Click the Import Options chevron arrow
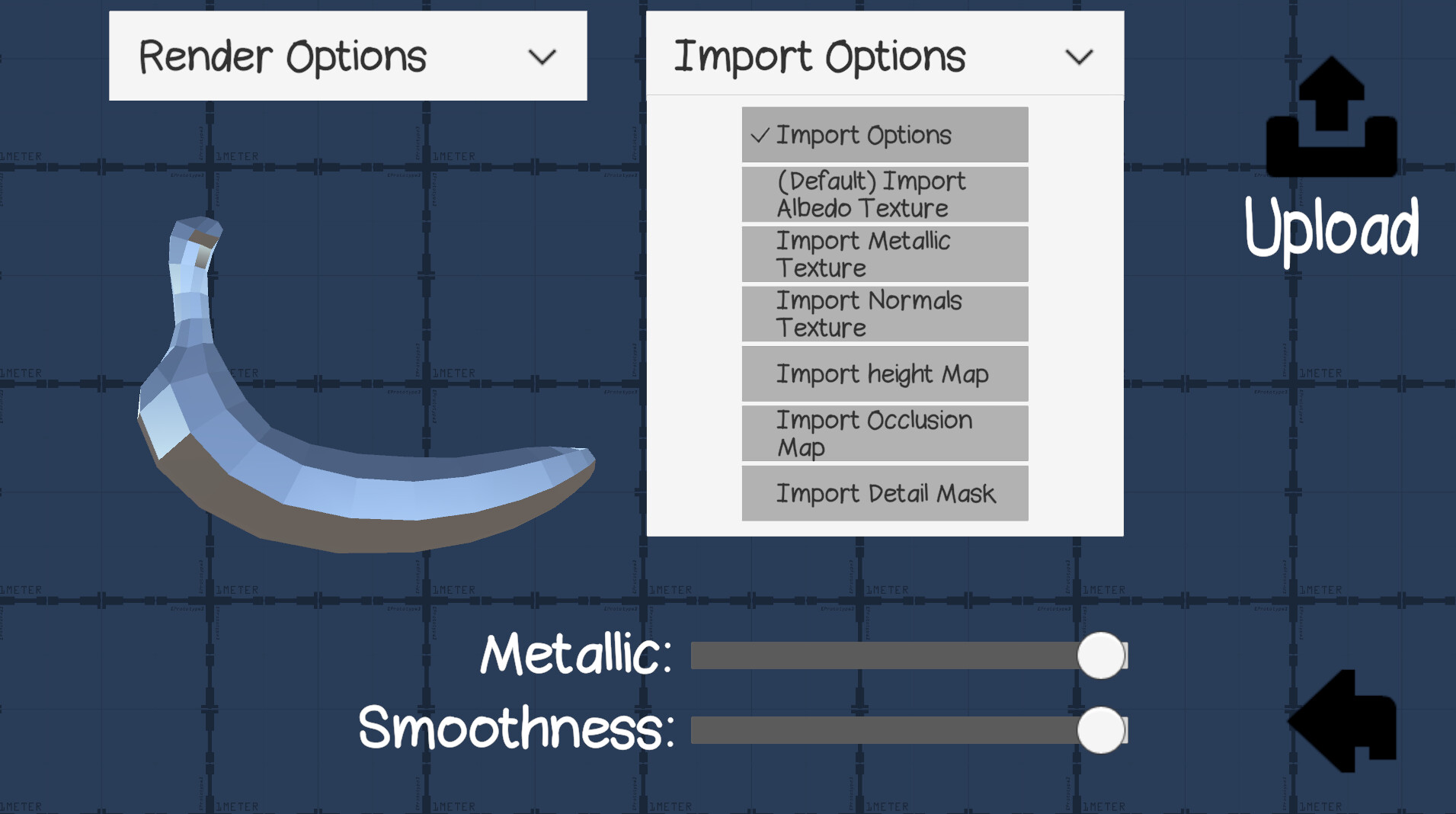 [x=1079, y=57]
